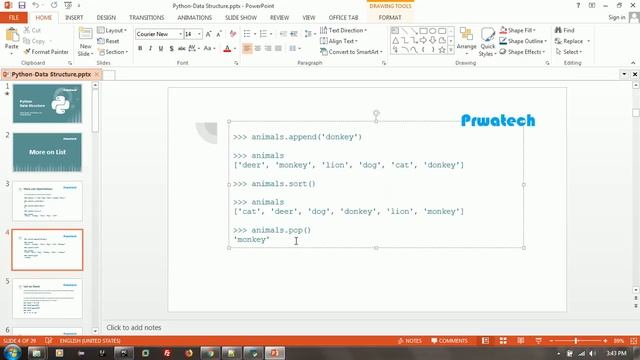Open the Text Direction dropdown
Viewport: 640px width, 360px height.
tap(343, 30)
